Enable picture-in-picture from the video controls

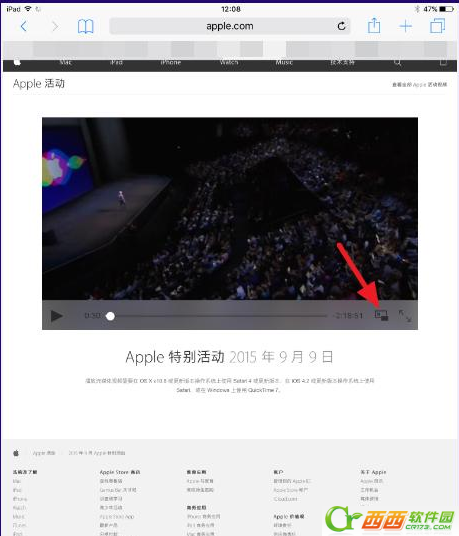point(381,315)
